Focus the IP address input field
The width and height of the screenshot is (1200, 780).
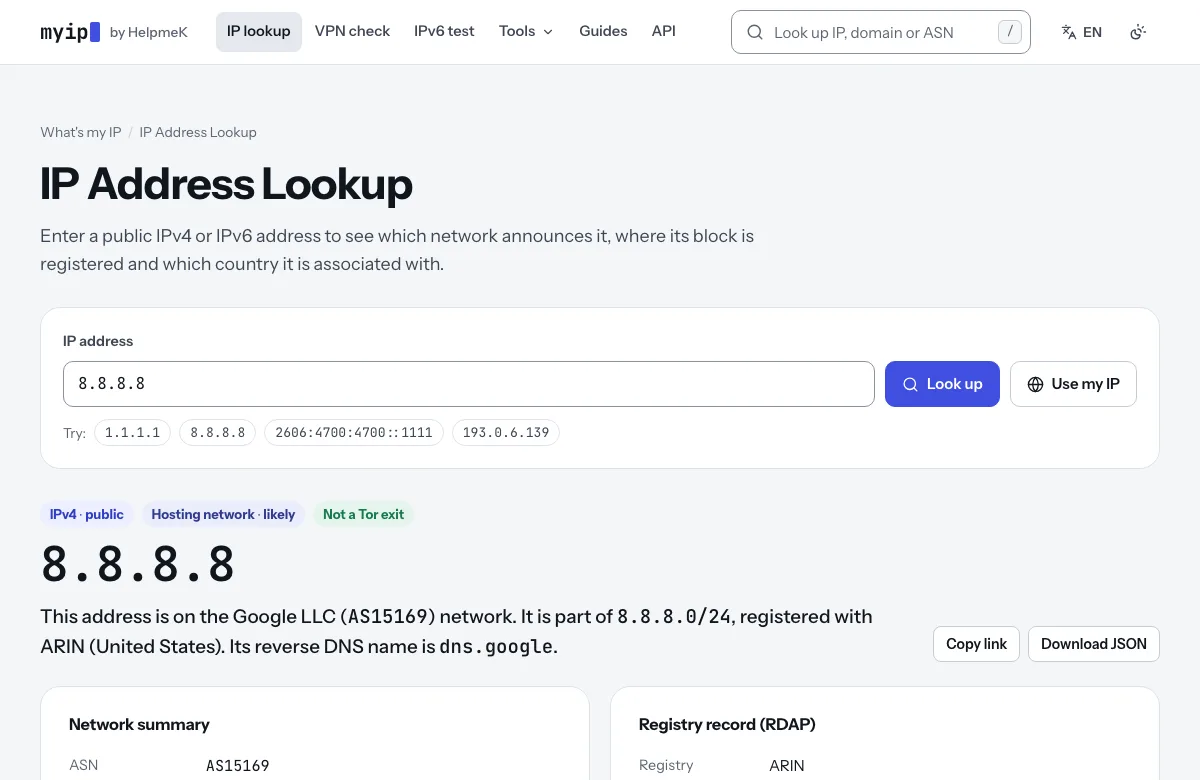tap(469, 384)
